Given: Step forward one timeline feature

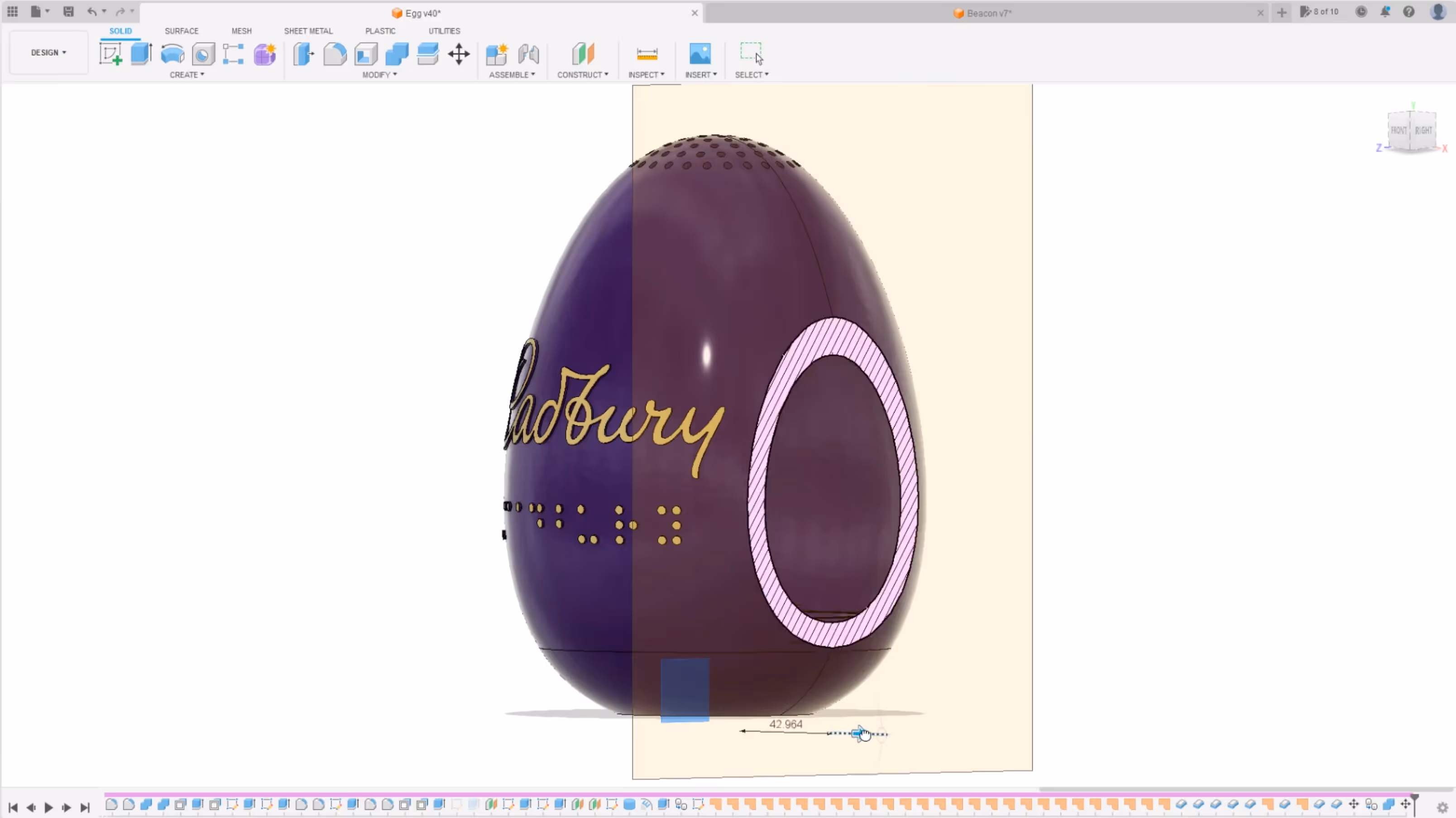Looking at the screenshot, I should click(x=66, y=807).
